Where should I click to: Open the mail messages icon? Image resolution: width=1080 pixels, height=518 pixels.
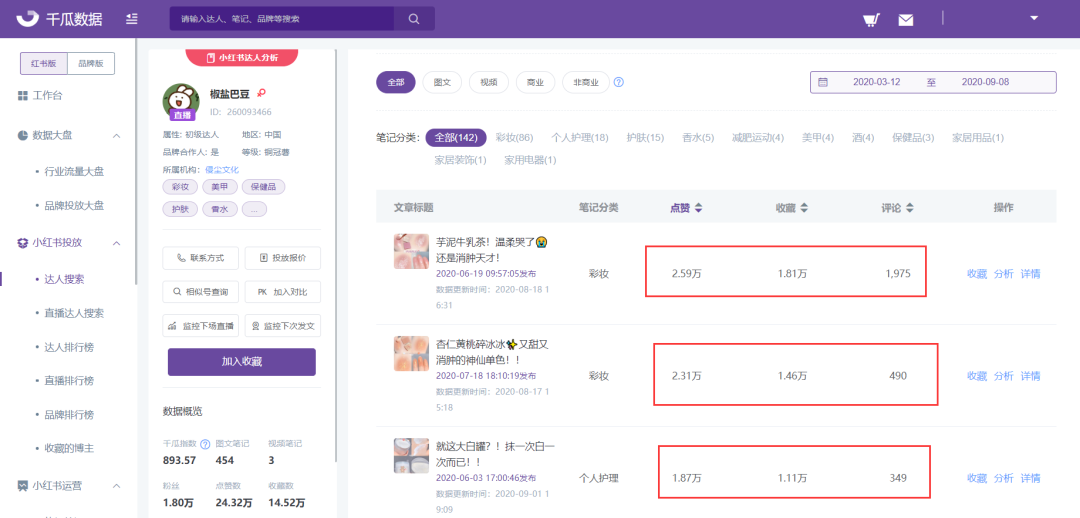tap(906, 19)
